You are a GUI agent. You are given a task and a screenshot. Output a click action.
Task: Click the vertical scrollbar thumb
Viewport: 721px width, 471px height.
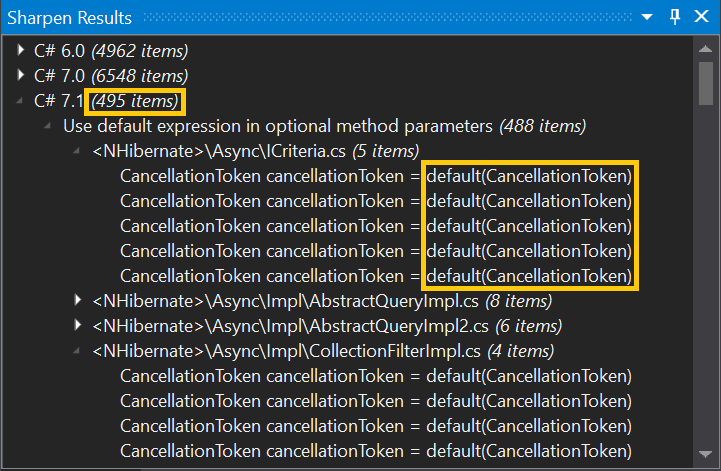pyautogui.click(x=705, y=84)
